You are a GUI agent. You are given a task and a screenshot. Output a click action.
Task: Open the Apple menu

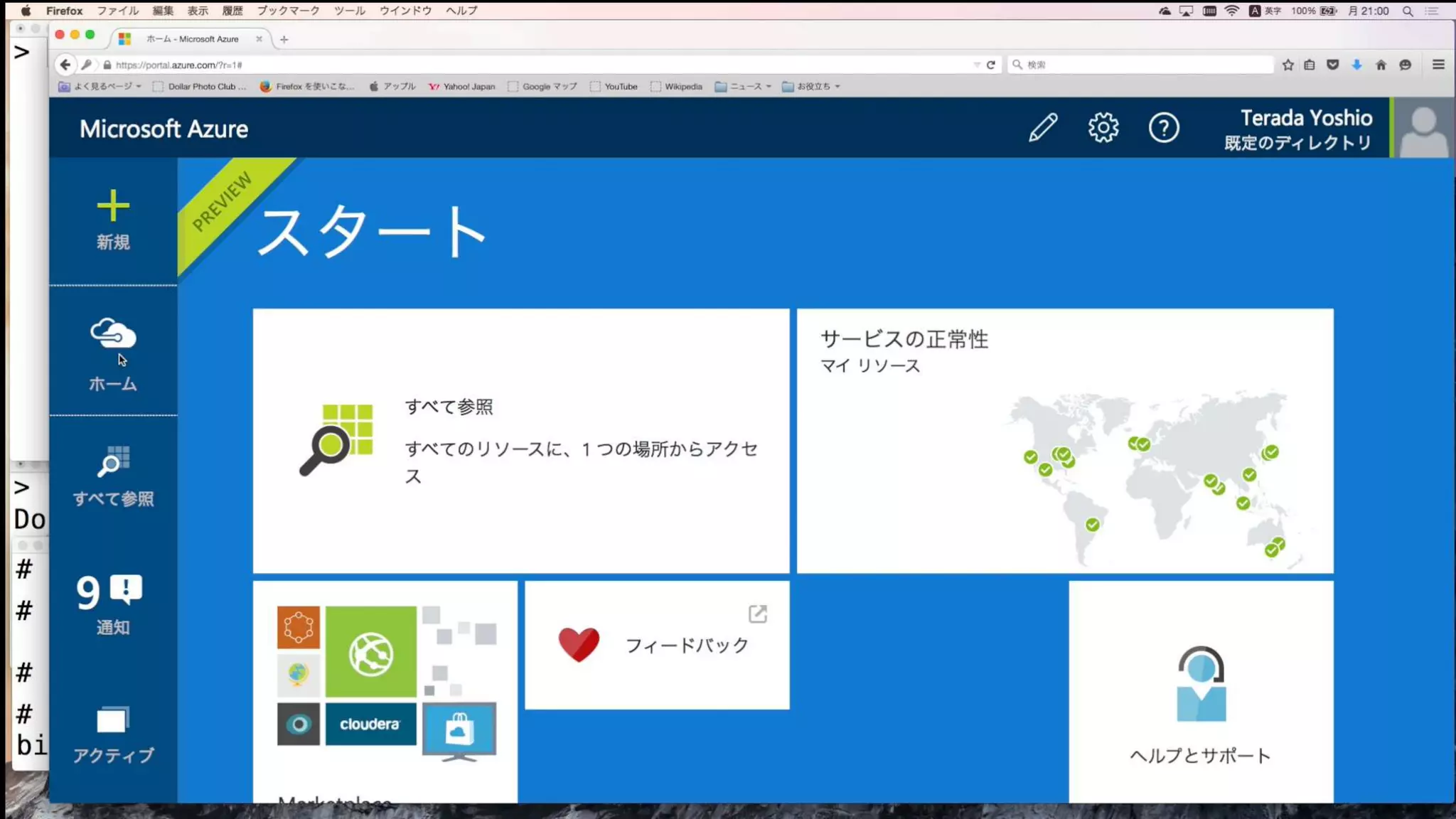(26, 11)
